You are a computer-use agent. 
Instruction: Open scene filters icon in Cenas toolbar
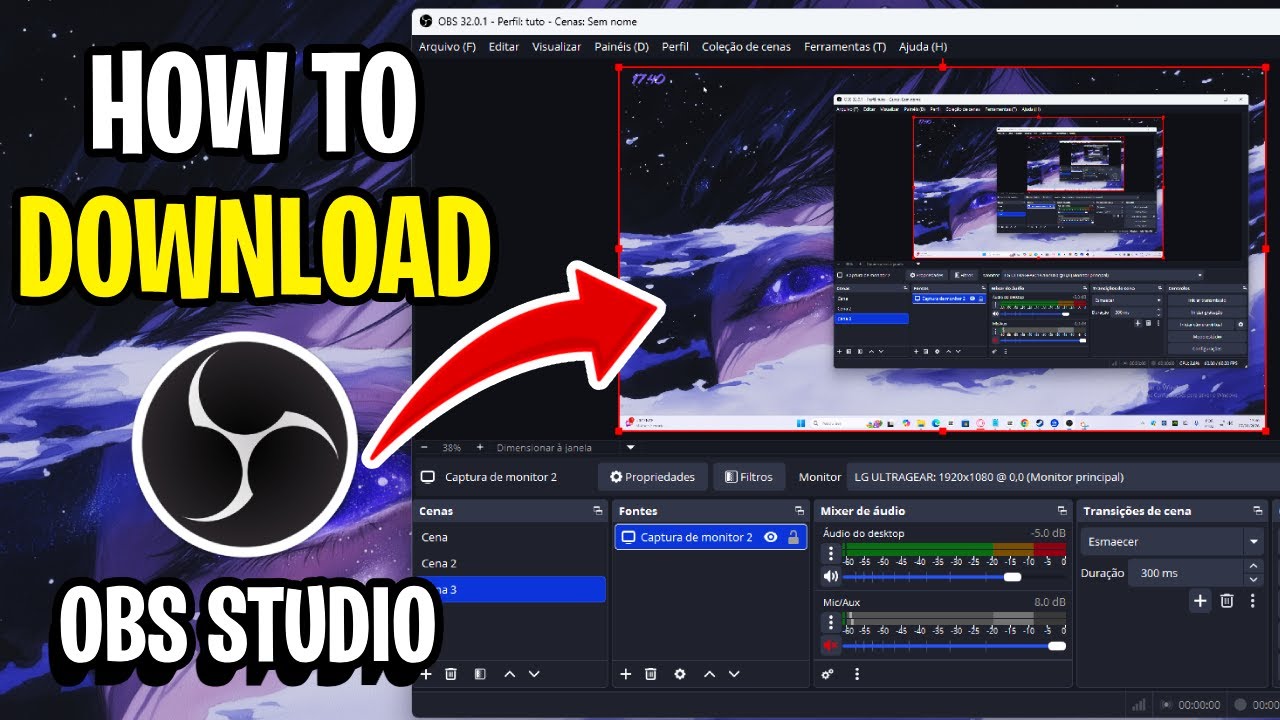(x=480, y=674)
